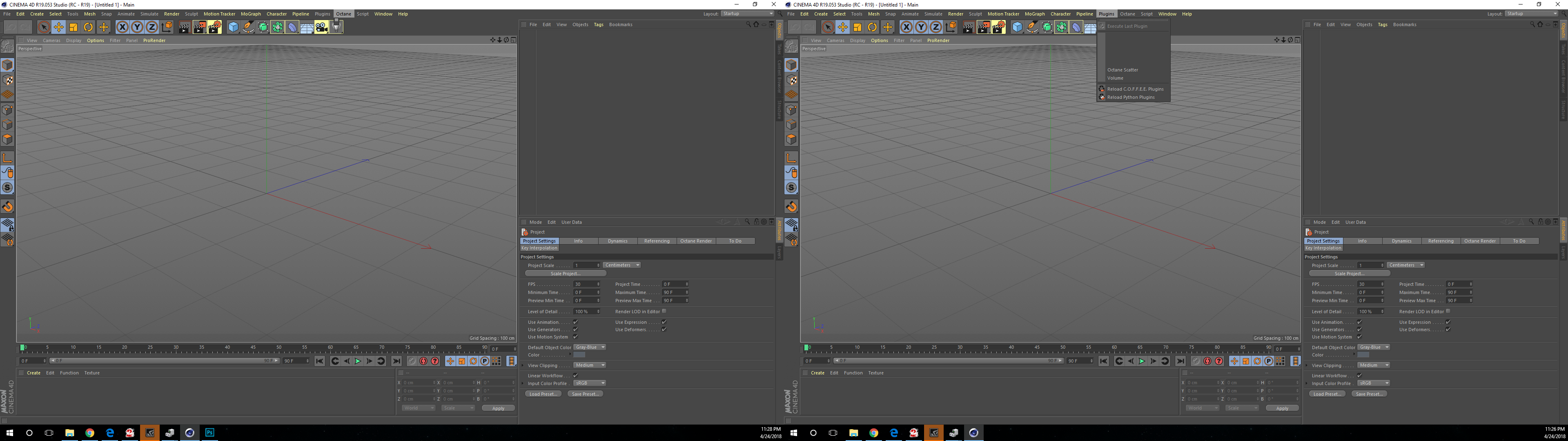Click the Rotate tool icon in the left window toolbar
The image size is (1568, 441).
tap(88, 27)
